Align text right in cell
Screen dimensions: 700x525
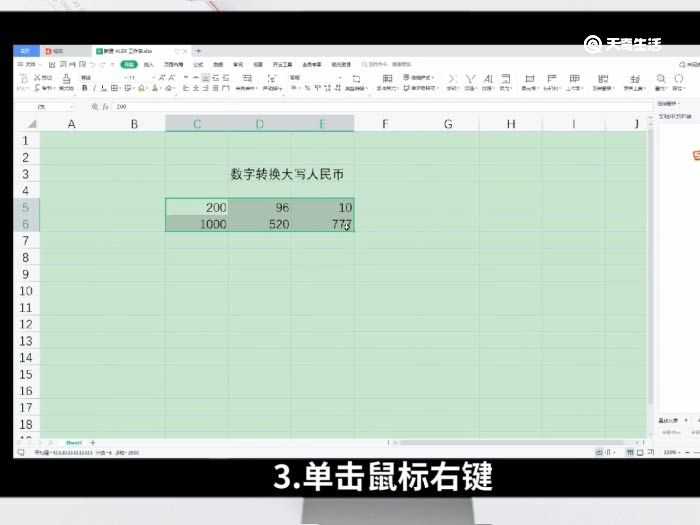click(x=206, y=88)
